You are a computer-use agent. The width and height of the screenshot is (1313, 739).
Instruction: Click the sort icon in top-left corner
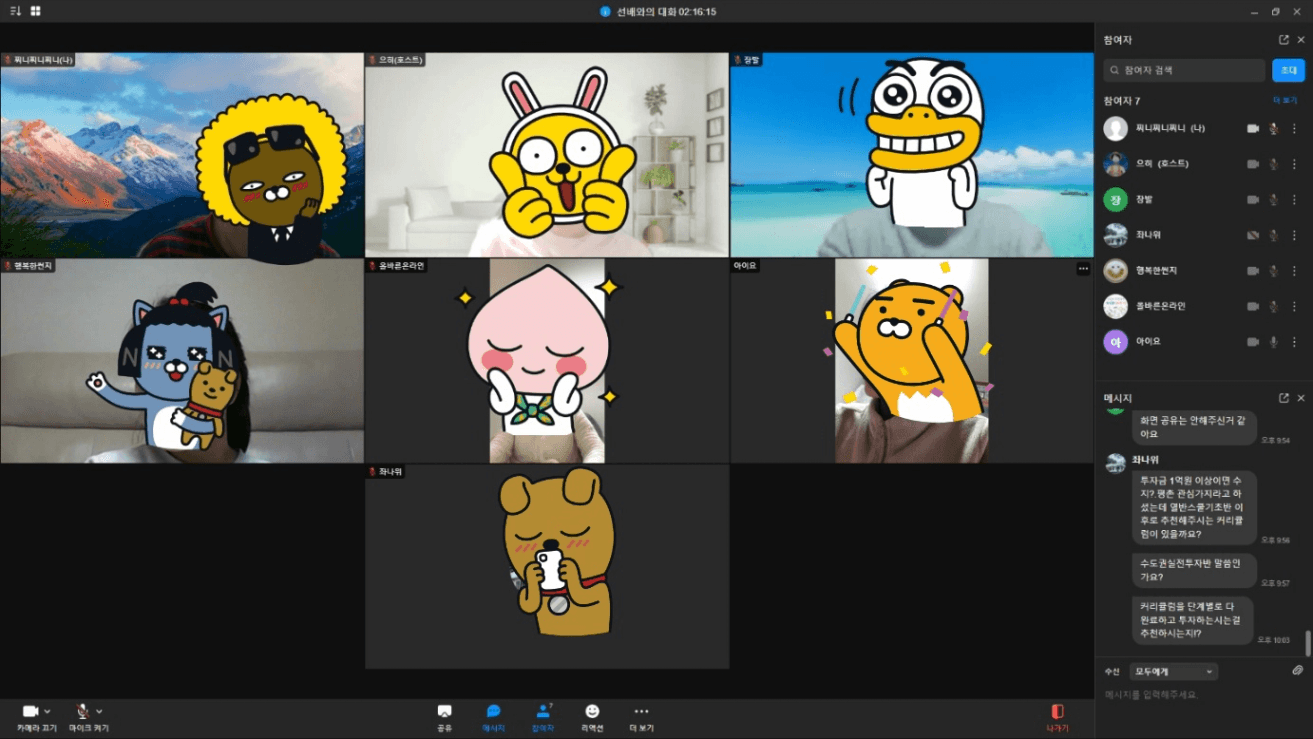(14, 11)
